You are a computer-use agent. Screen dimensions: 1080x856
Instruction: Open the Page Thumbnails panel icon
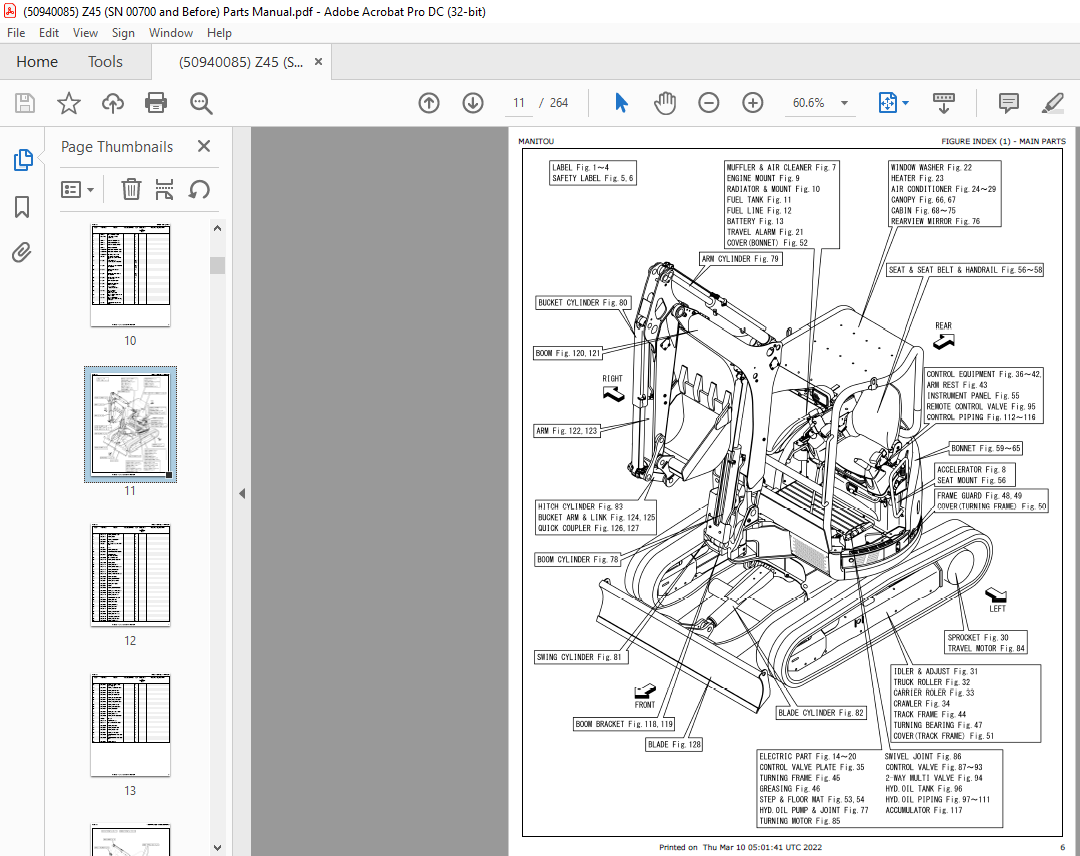click(23, 160)
